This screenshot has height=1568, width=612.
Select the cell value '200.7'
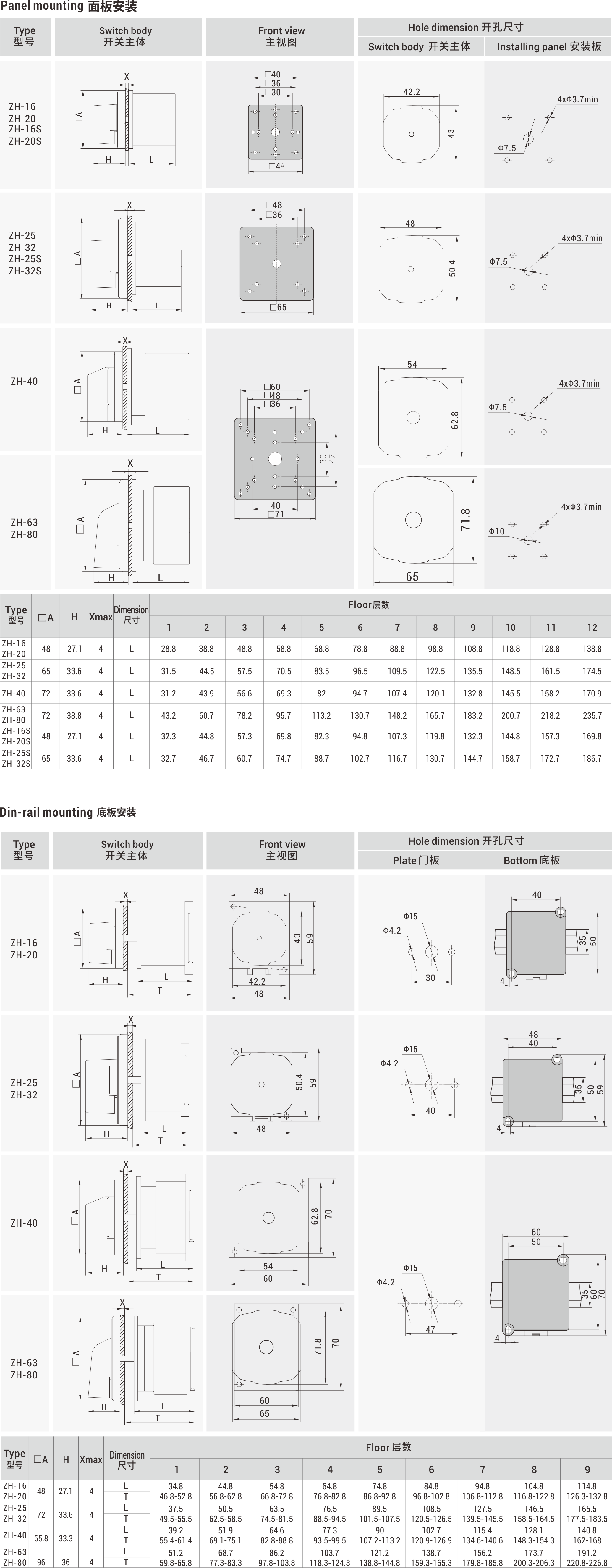point(510,716)
